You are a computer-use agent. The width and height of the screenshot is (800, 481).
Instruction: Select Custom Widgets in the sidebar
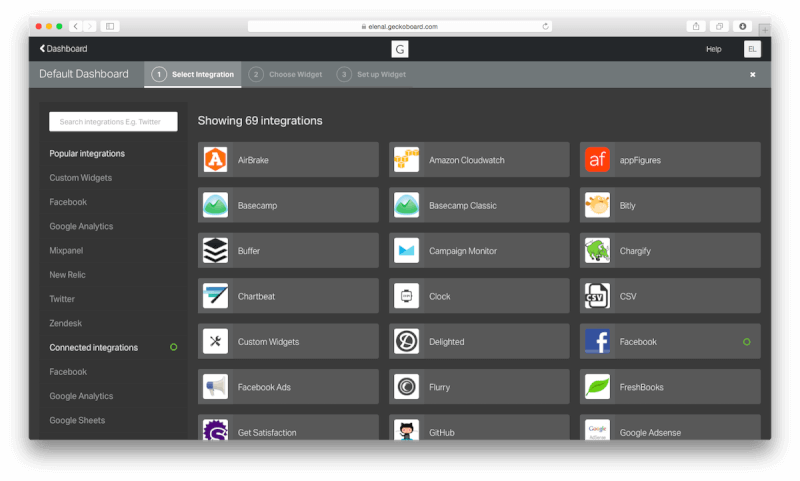(x=81, y=178)
